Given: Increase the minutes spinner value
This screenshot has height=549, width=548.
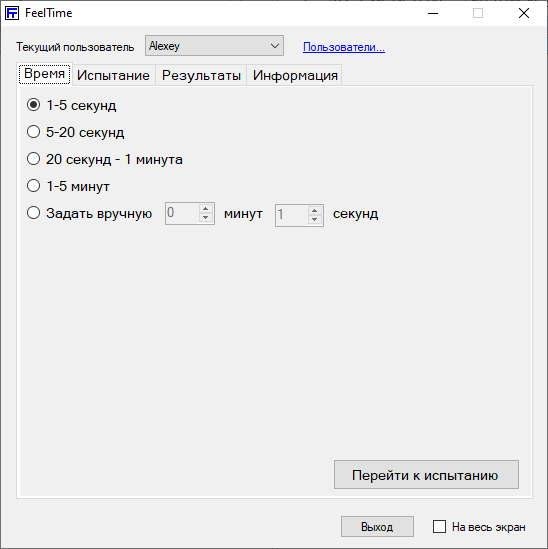Looking at the screenshot, I should pyautogui.click(x=206, y=209).
